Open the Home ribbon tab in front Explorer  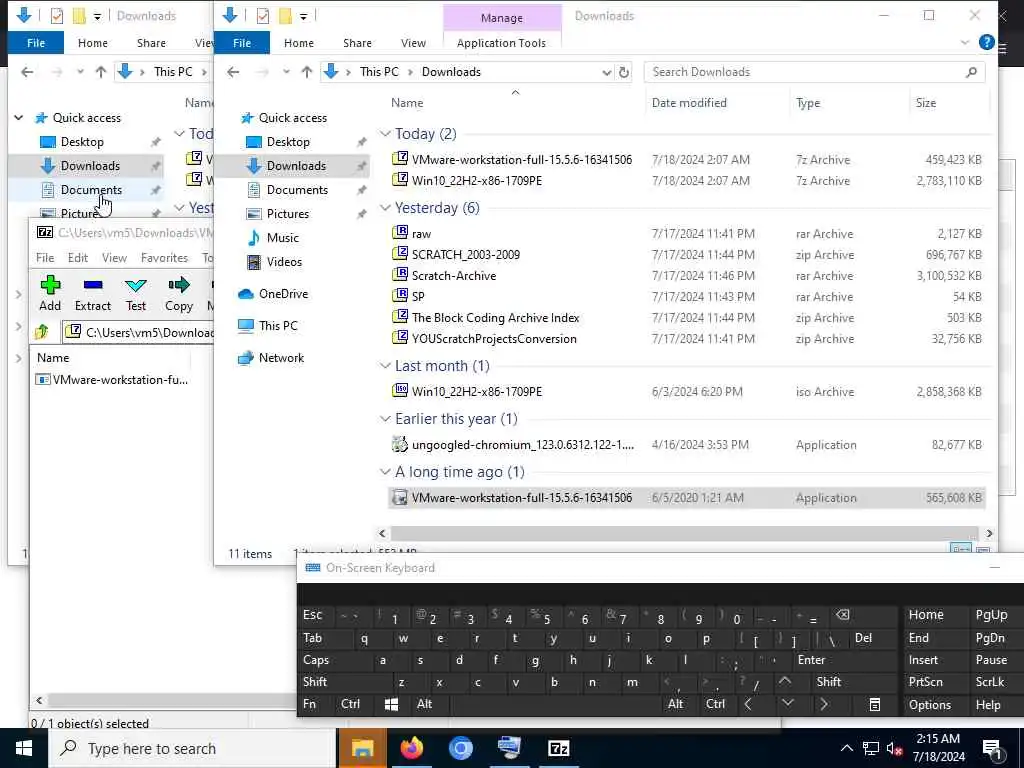[x=298, y=42]
